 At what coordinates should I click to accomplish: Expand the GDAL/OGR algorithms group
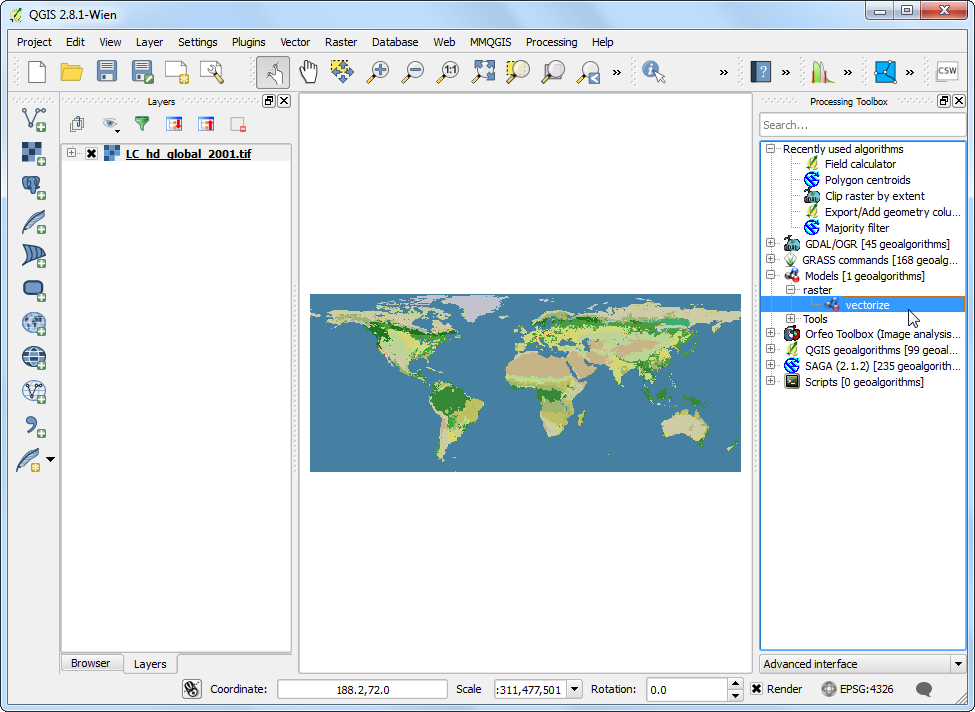pos(770,243)
